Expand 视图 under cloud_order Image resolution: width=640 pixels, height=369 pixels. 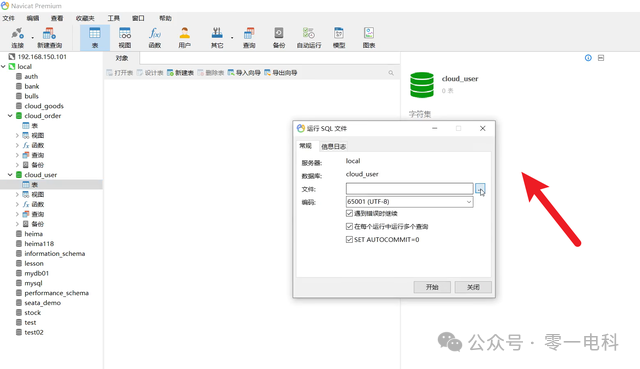tap(17, 136)
